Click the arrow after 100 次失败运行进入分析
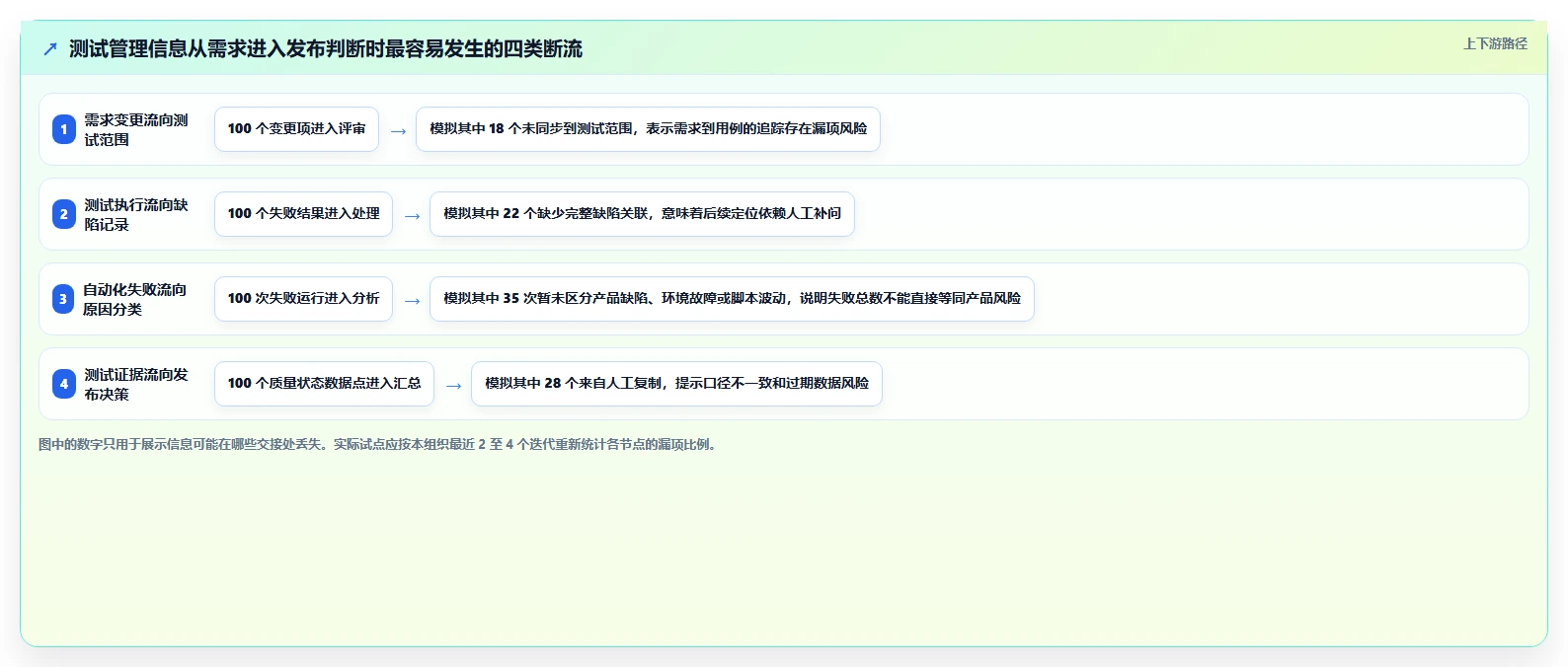1568x667 pixels. pos(412,301)
